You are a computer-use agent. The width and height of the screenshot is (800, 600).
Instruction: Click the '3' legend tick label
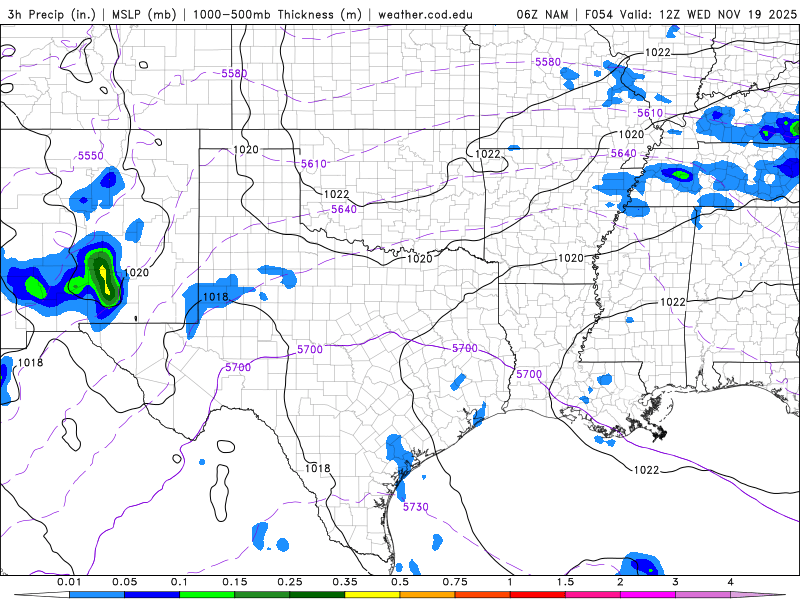(x=675, y=582)
